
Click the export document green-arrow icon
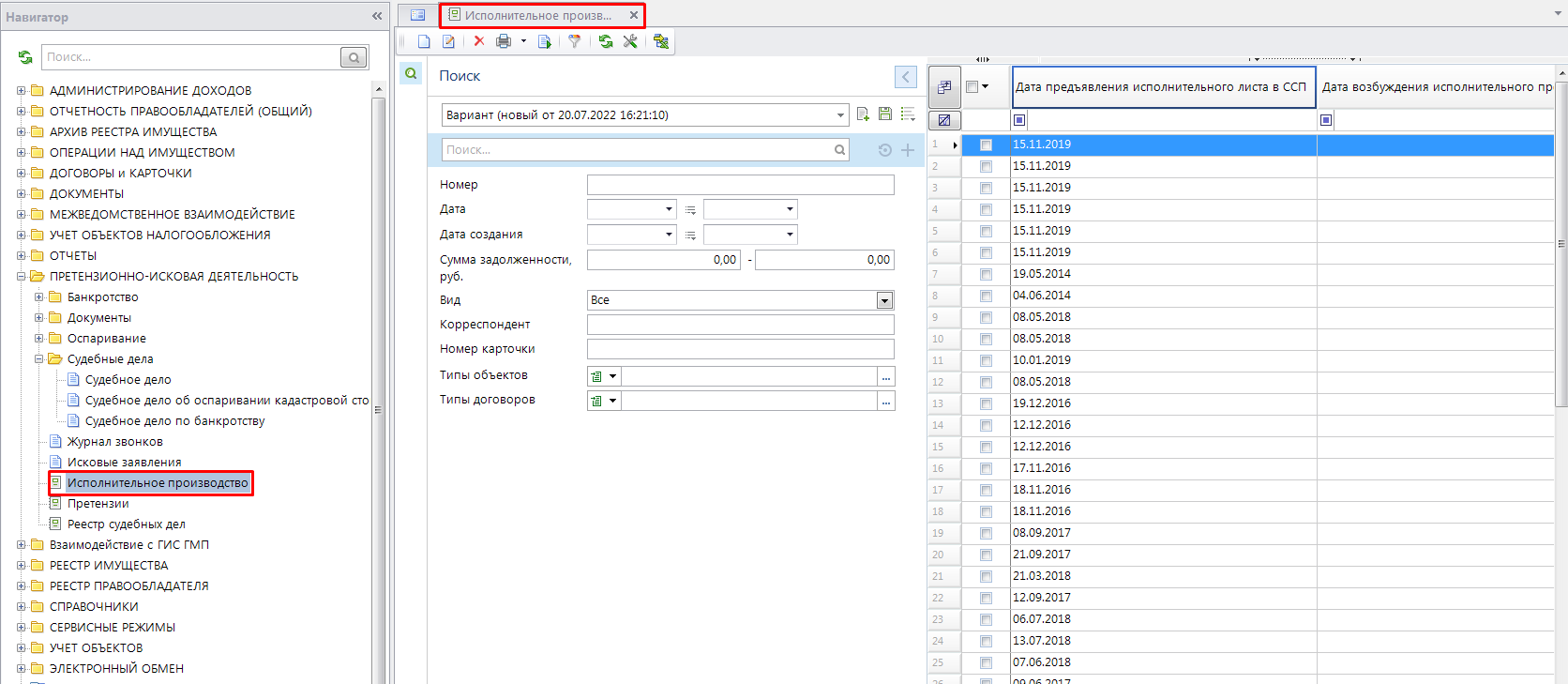click(x=544, y=41)
